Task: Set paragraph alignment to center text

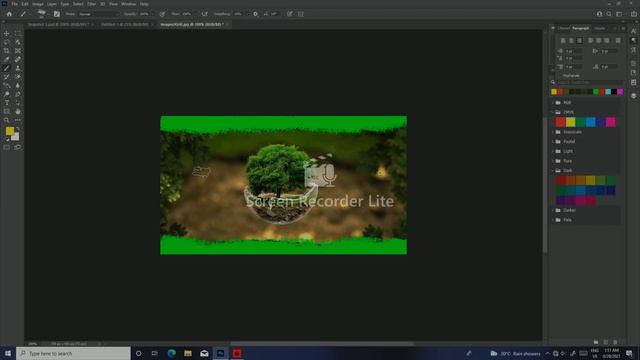Action: tap(571, 40)
